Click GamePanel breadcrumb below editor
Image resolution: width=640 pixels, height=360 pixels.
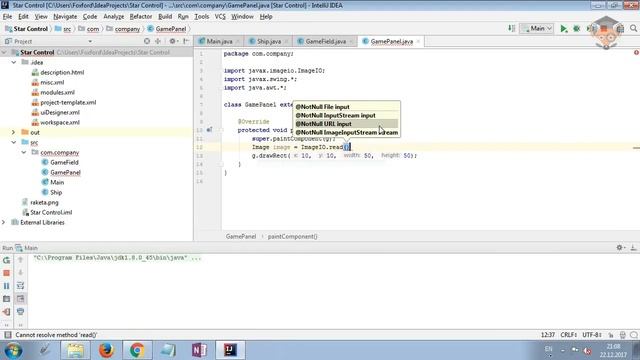point(241,236)
